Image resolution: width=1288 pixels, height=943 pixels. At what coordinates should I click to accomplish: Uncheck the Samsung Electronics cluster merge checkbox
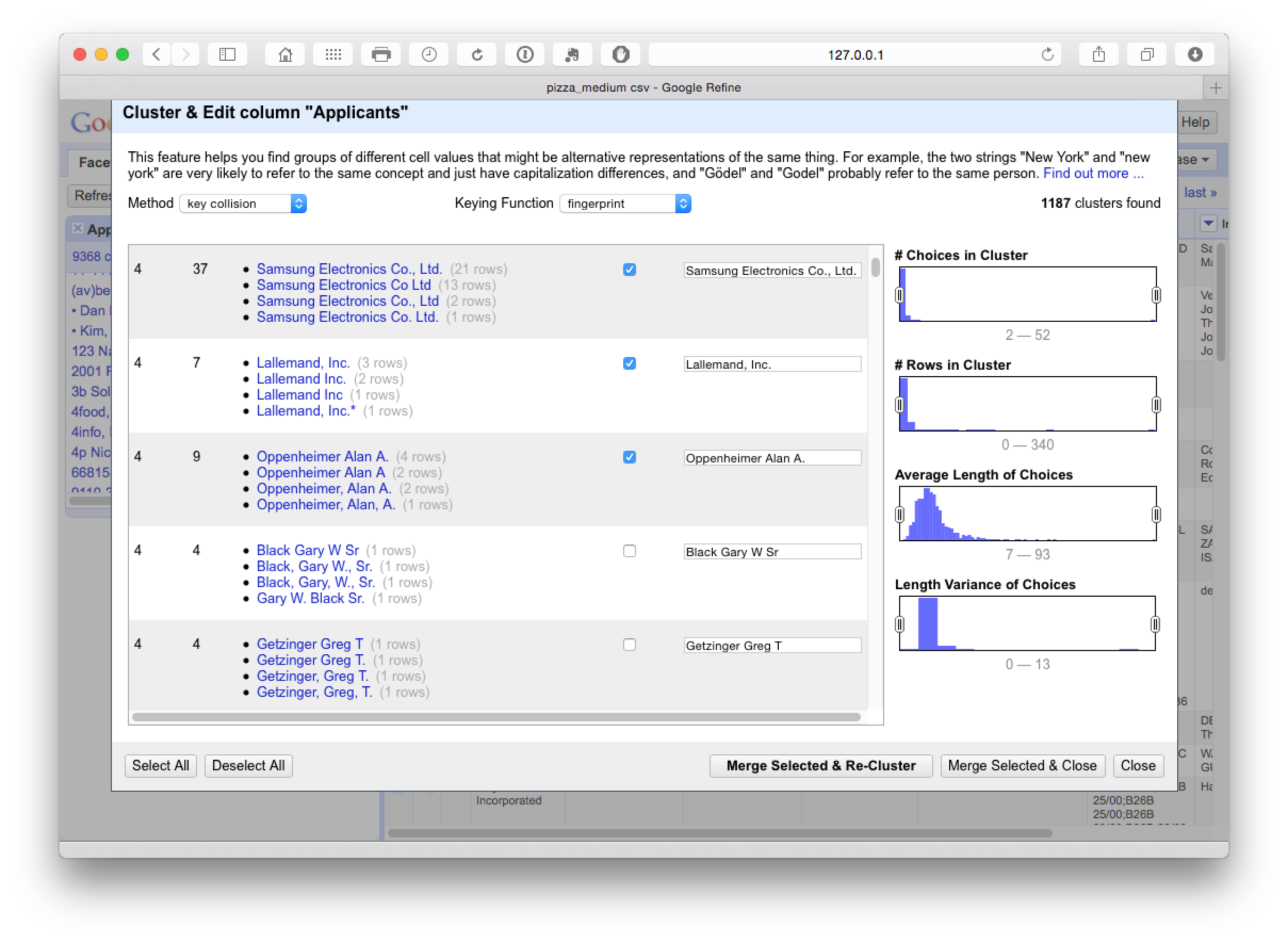629,270
